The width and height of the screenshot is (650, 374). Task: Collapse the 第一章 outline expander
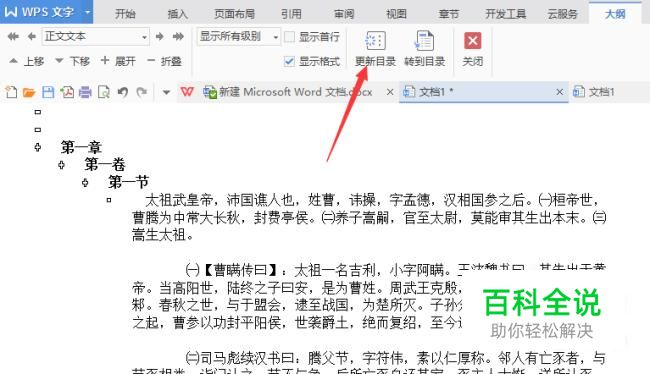pos(38,147)
